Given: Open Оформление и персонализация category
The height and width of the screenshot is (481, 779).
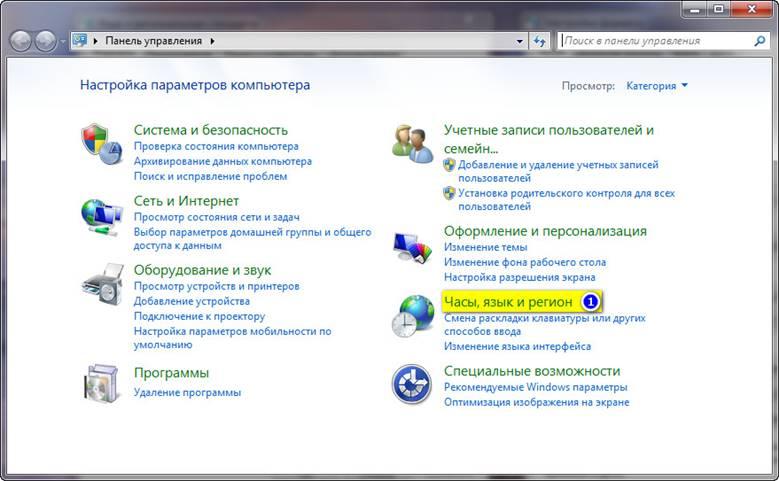Looking at the screenshot, I should (545, 231).
